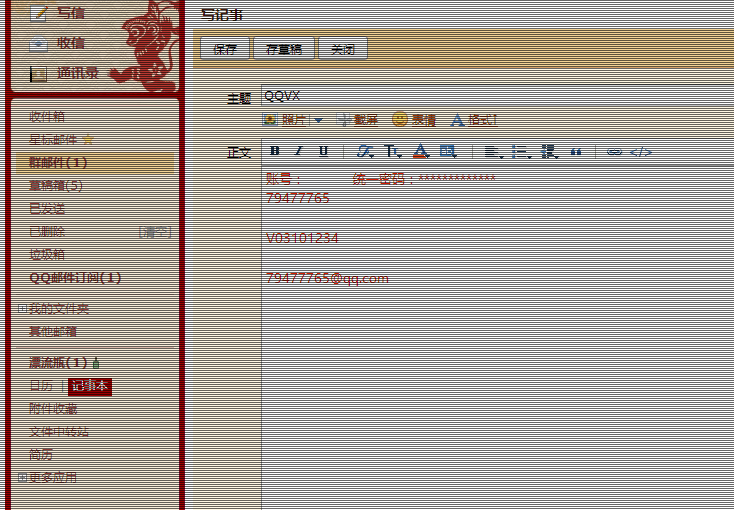Click the 截屏 scissors screenshot icon
Viewport: 734px width, 510px height.
[x=344, y=120]
